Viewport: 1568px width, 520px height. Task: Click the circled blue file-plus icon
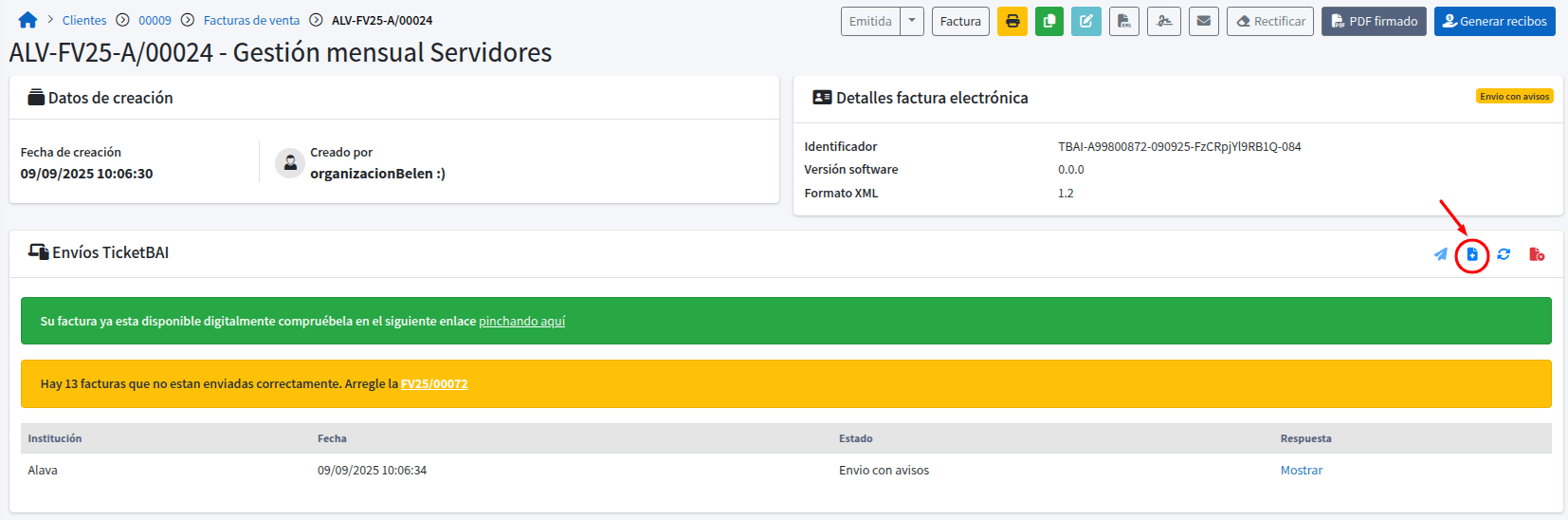click(x=1472, y=254)
